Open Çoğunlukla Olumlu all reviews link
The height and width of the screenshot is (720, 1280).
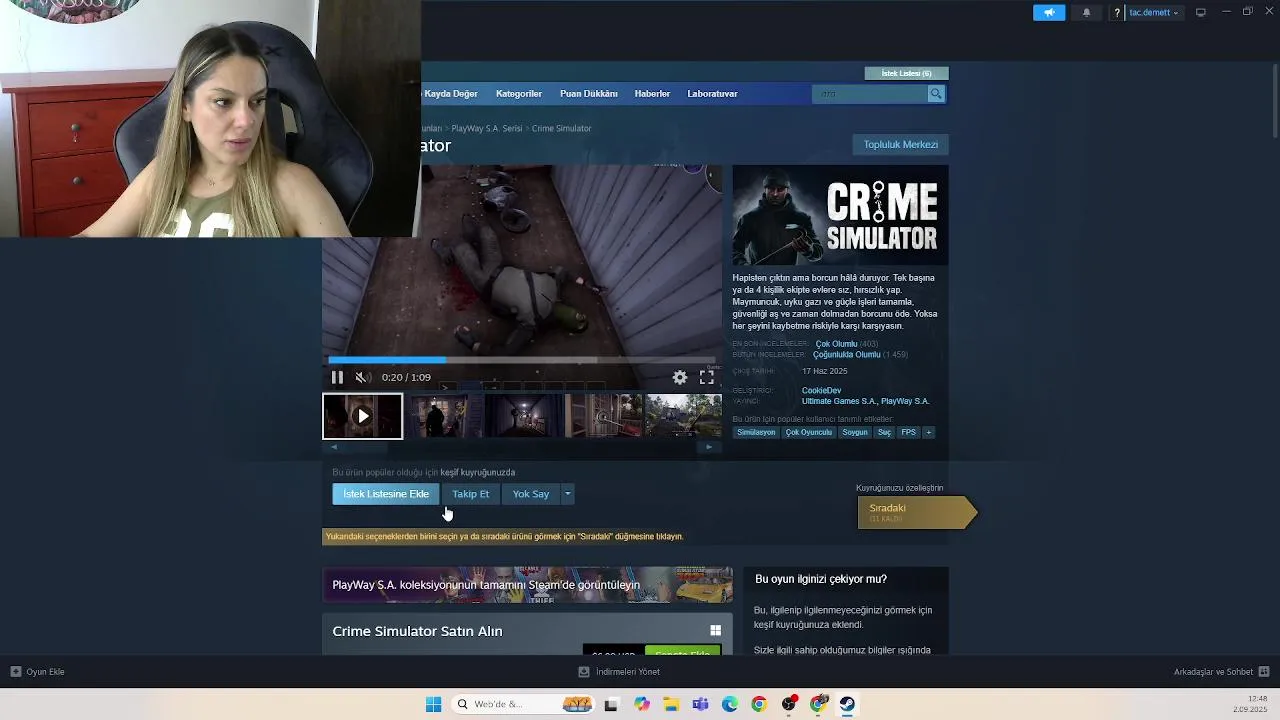846,355
